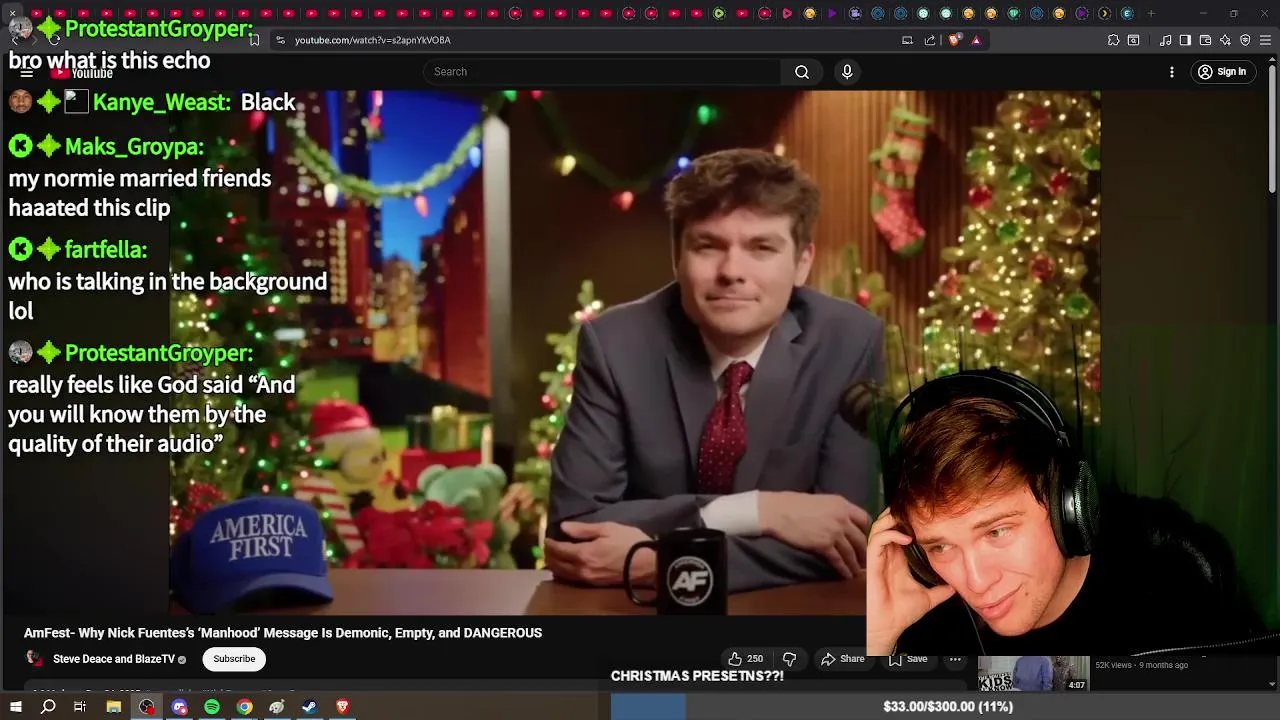
Task: Click the Brave VPN shield icon
Action: pyautogui.click(x=1245, y=40)
